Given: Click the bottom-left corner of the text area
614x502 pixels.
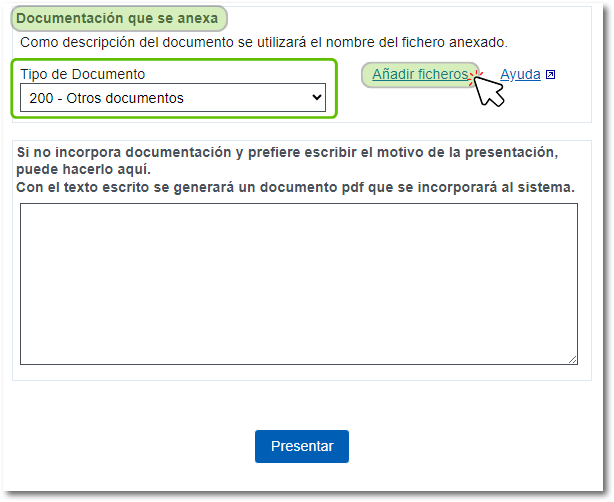Looking at the screenshot, I should pos(24,360).
